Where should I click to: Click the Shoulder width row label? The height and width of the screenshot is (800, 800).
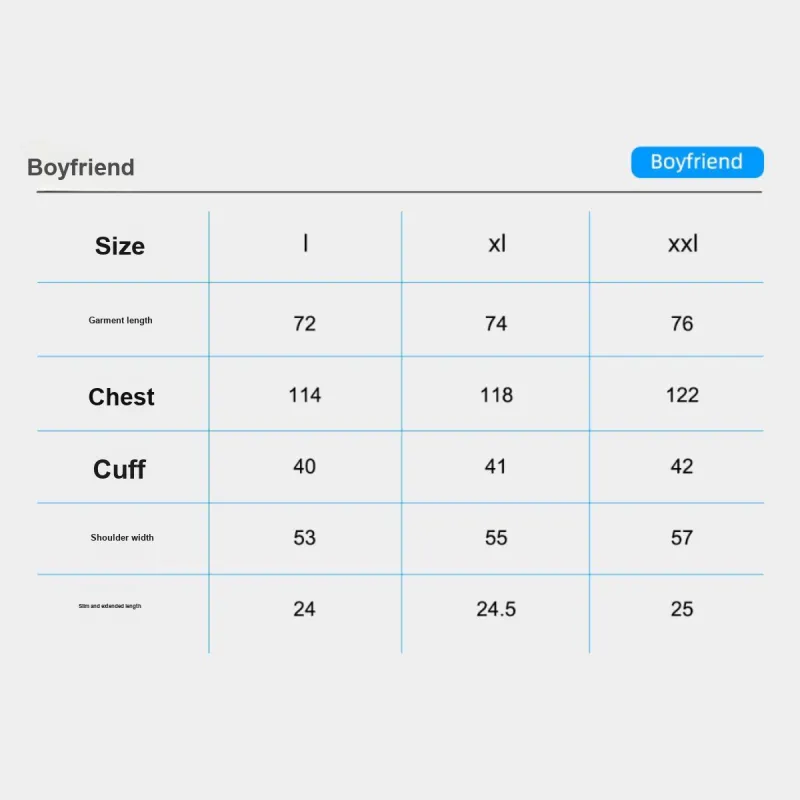[x=122, y=538]
